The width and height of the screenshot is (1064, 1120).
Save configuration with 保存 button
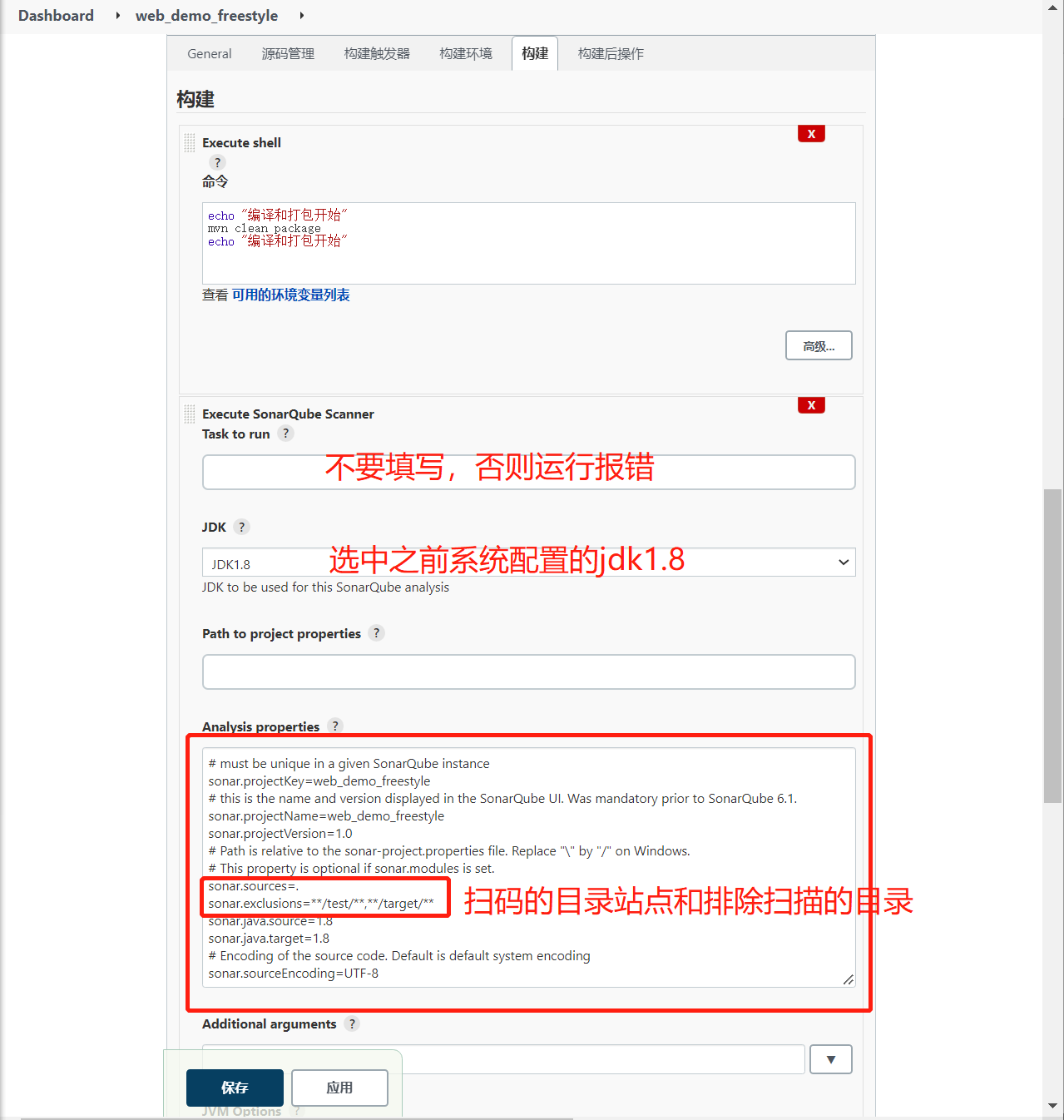(235, 1088)
